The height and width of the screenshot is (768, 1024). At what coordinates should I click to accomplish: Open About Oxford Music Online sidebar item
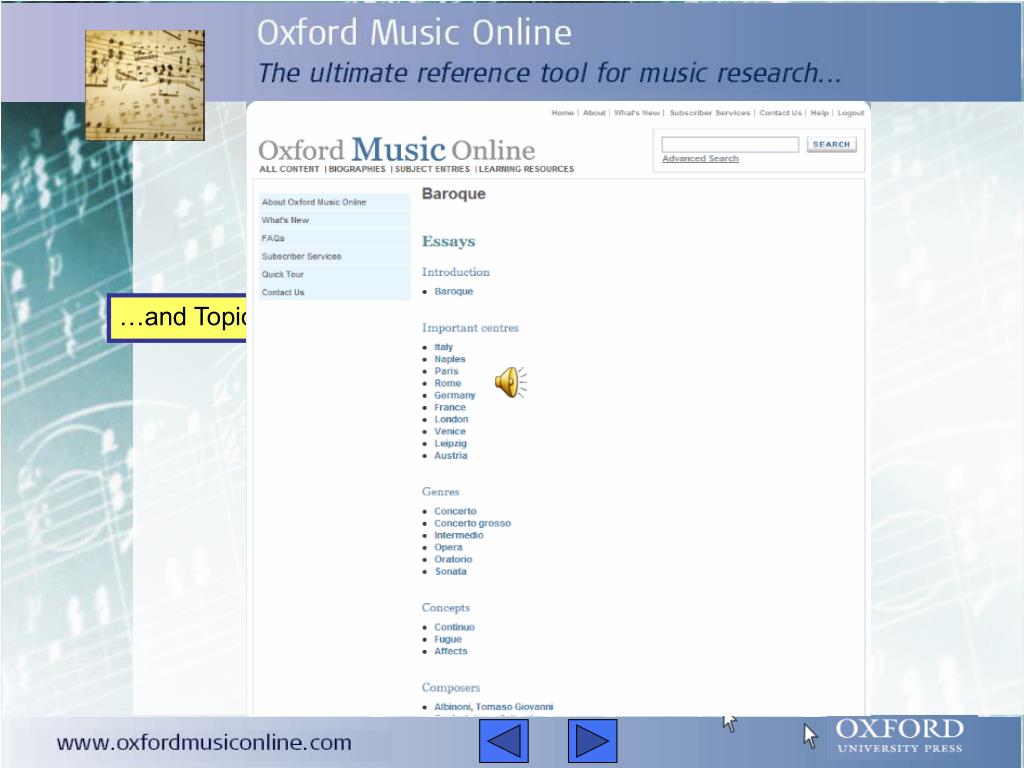click(314, 202)
